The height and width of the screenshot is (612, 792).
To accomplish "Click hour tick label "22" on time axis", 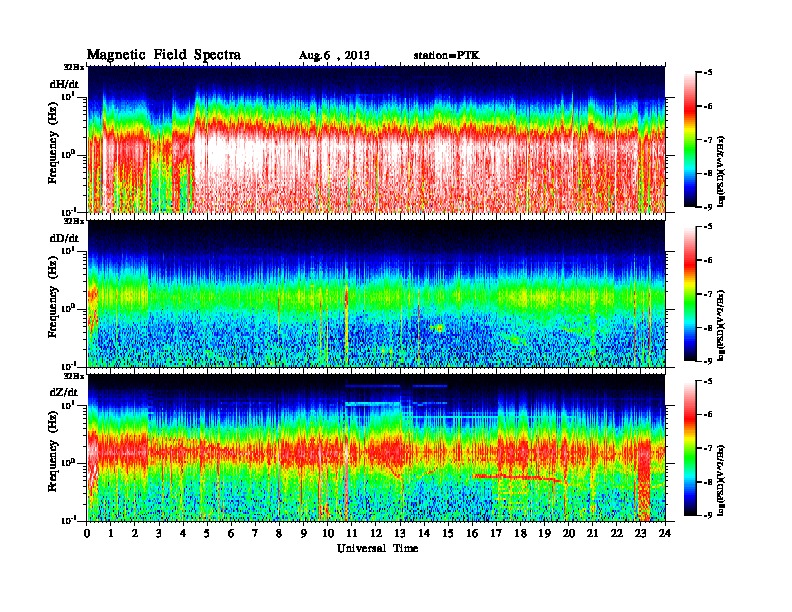I will click(616, 533).
